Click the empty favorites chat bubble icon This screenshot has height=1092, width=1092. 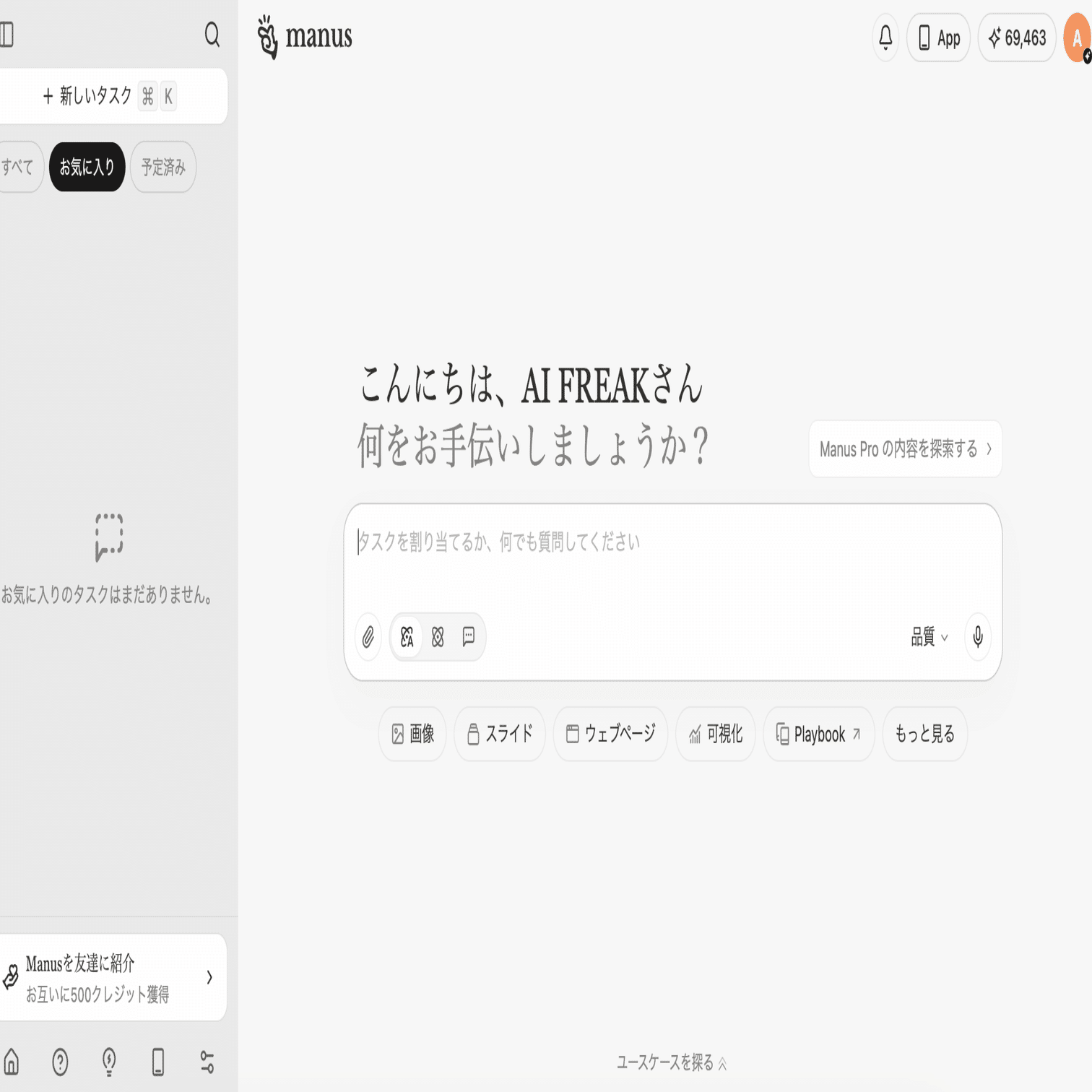coord(109,537)
